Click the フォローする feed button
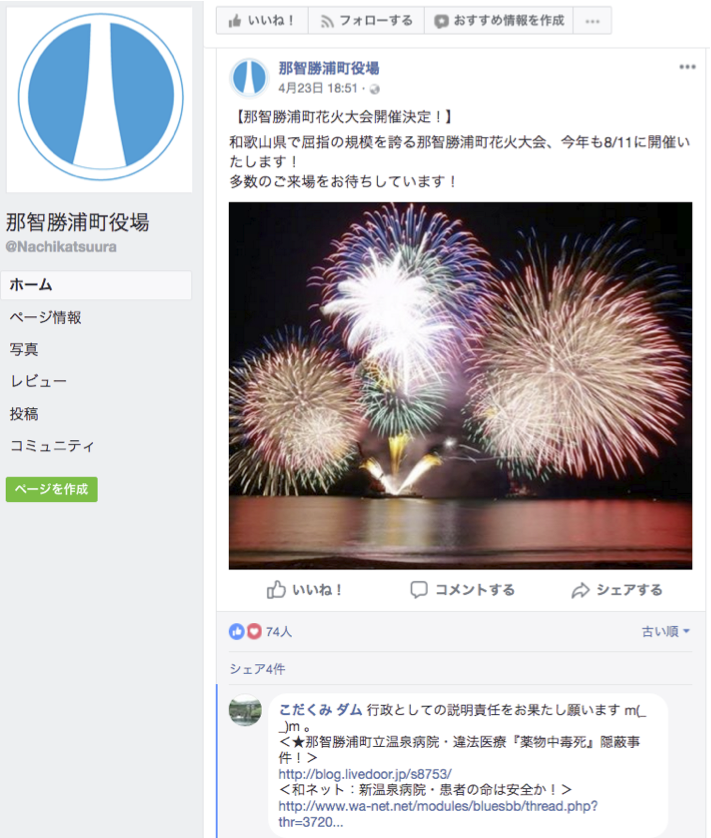Image resolution: width=711 pixels, height=838 pixels. pos(366,21)
